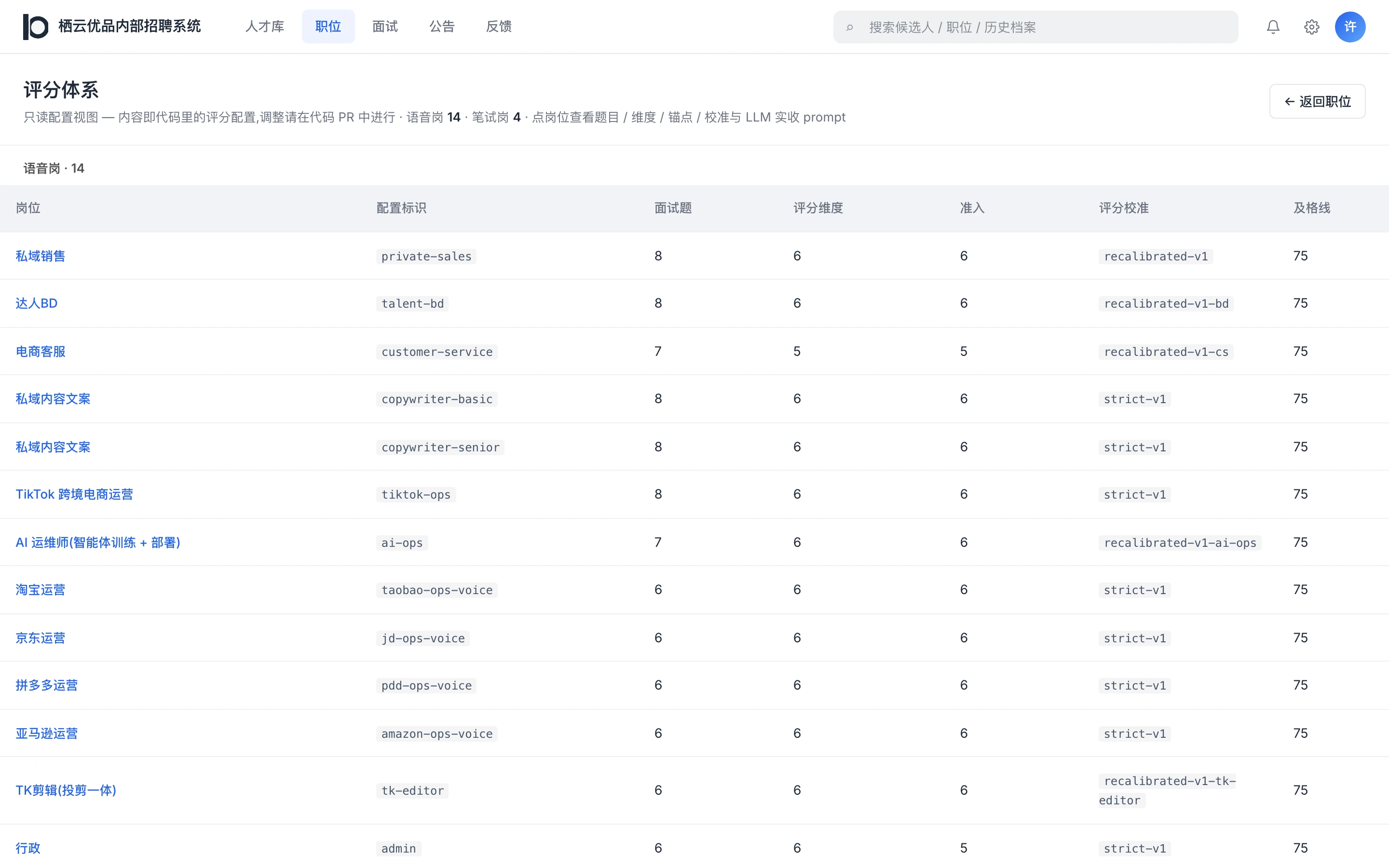
Task: Click the 及格线 column header
Action: tap(1311, 208)
